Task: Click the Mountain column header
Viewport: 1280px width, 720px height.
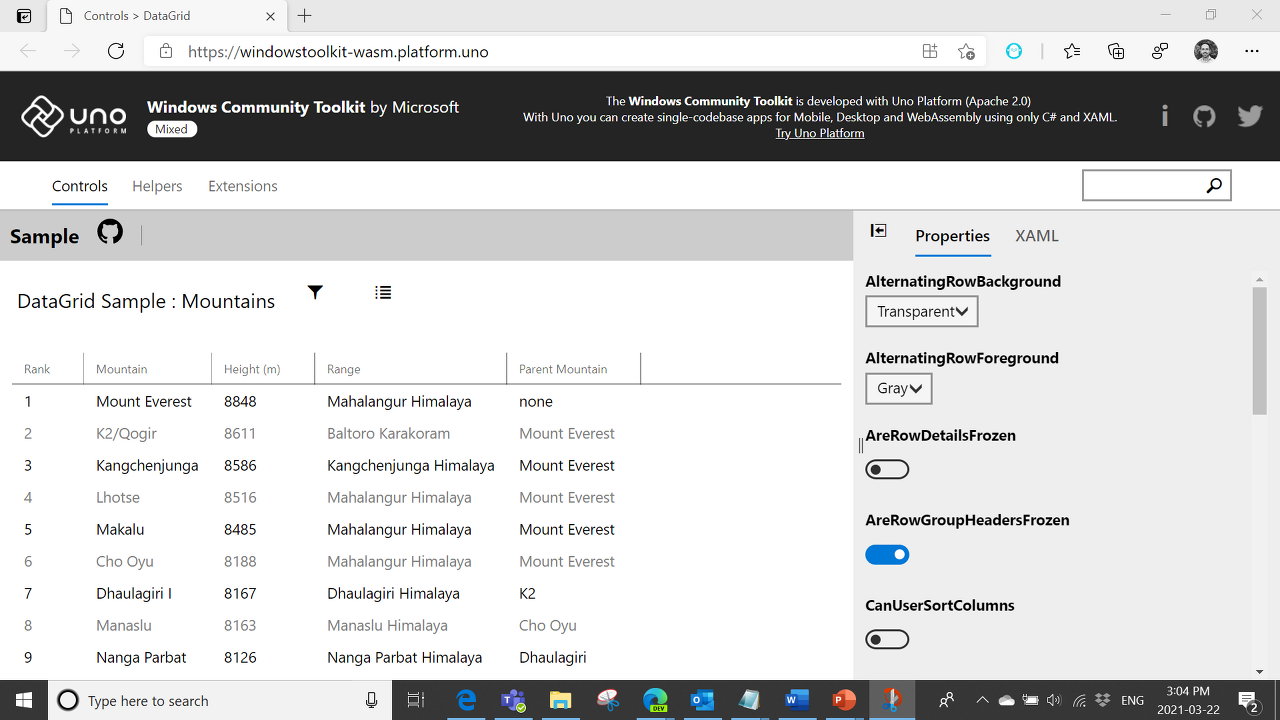Action: [147, 369]
